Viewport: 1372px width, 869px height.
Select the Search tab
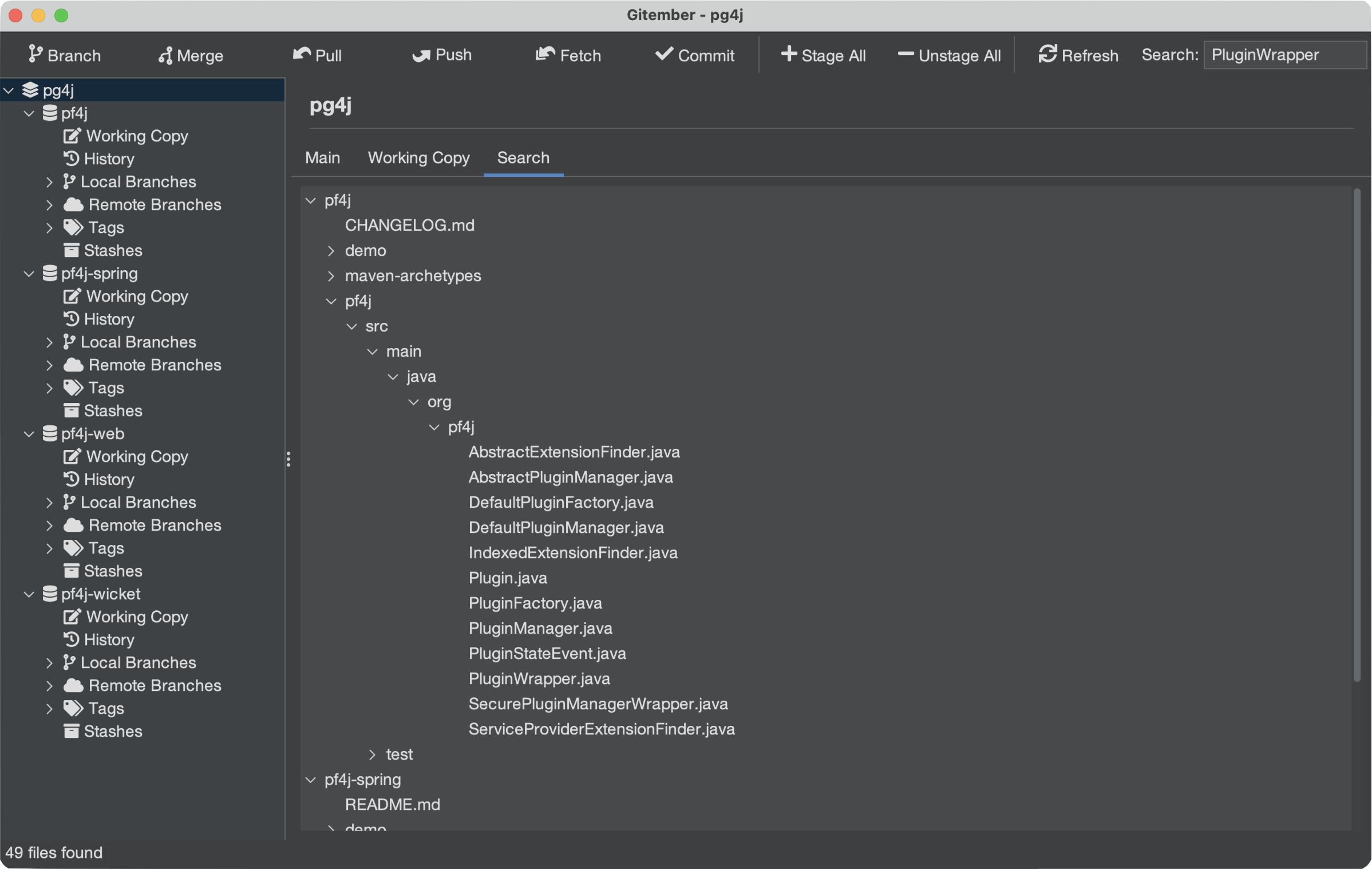[x=523, y=157]
